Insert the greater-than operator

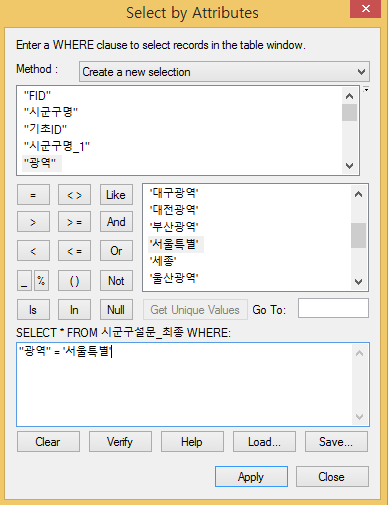click(33, 222)
